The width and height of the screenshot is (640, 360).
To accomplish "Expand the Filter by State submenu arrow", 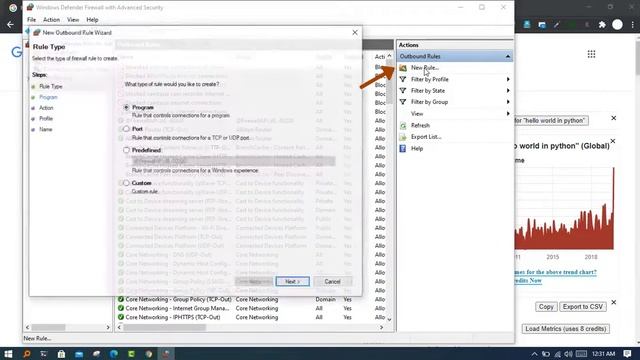I will coord(508,91).
